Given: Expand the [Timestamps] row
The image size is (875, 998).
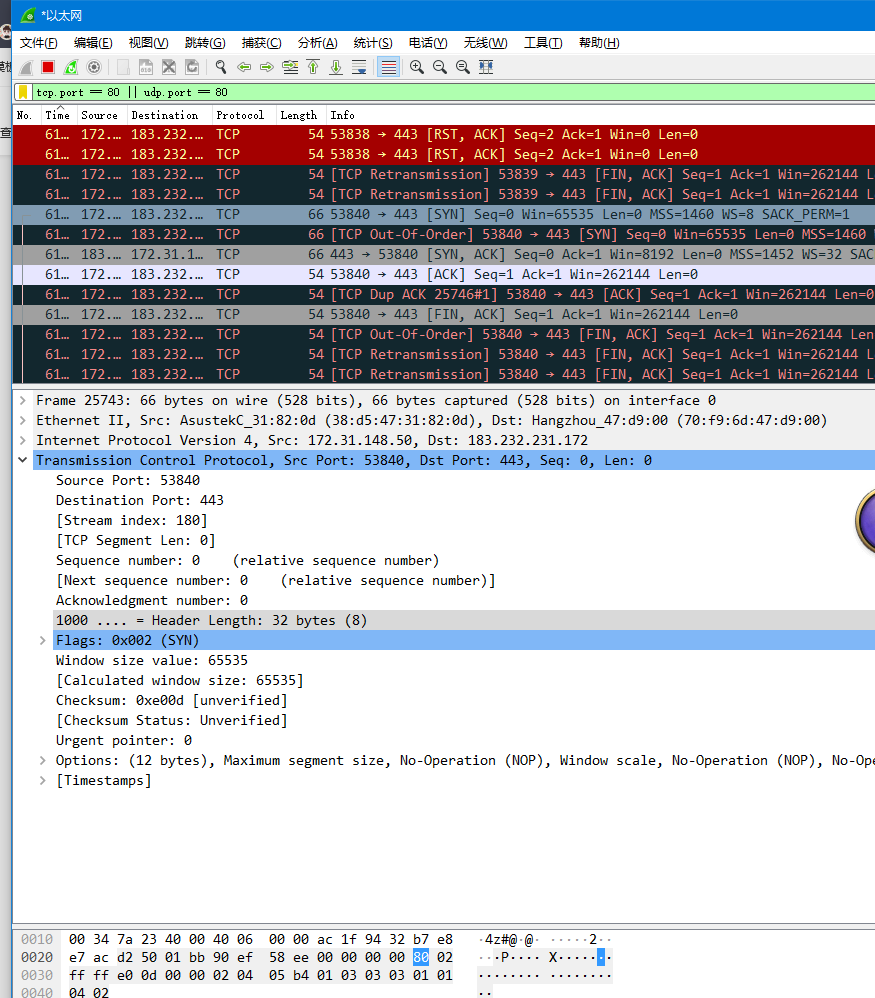Looking at the screenshot, I should [43, 780].
